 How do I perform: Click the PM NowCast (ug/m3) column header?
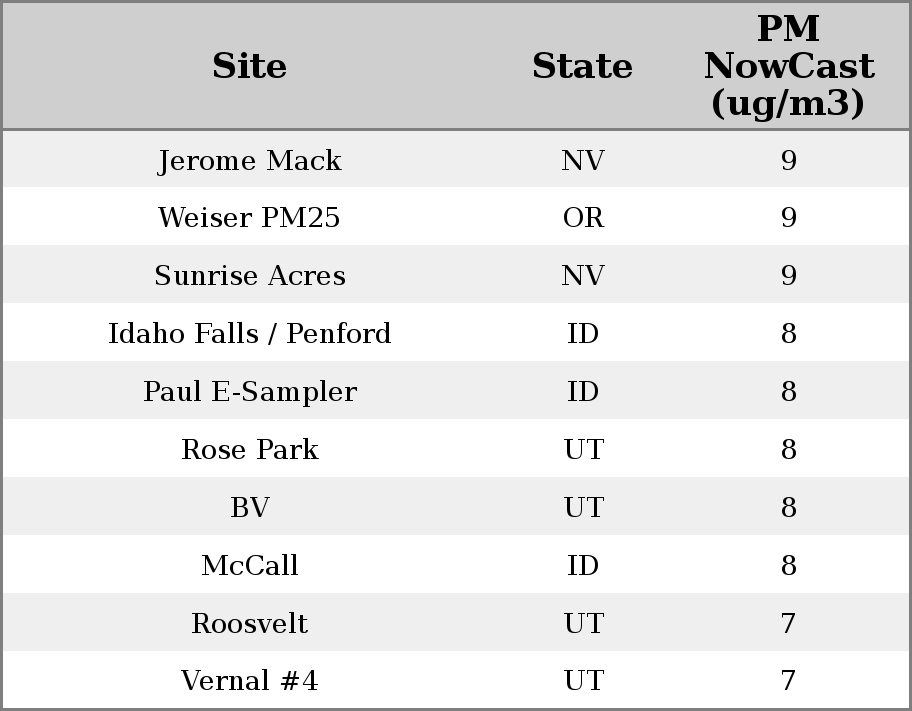pyautogui.click(x=788, y=66)
